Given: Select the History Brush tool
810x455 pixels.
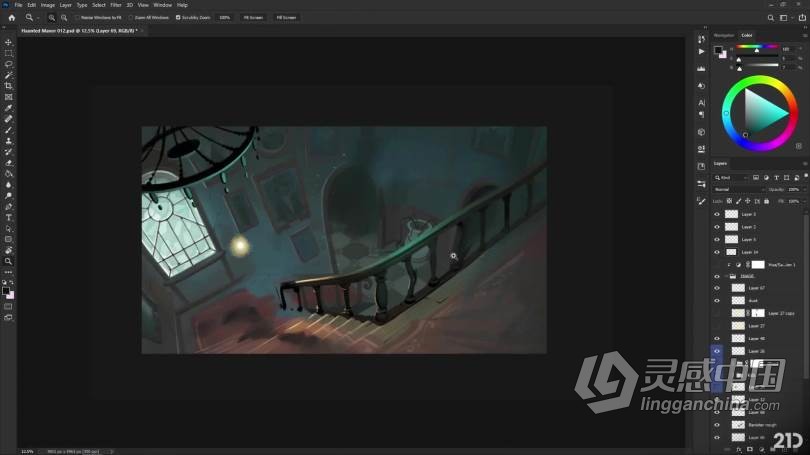Looking at the screenshot, I should click(8, 152).
